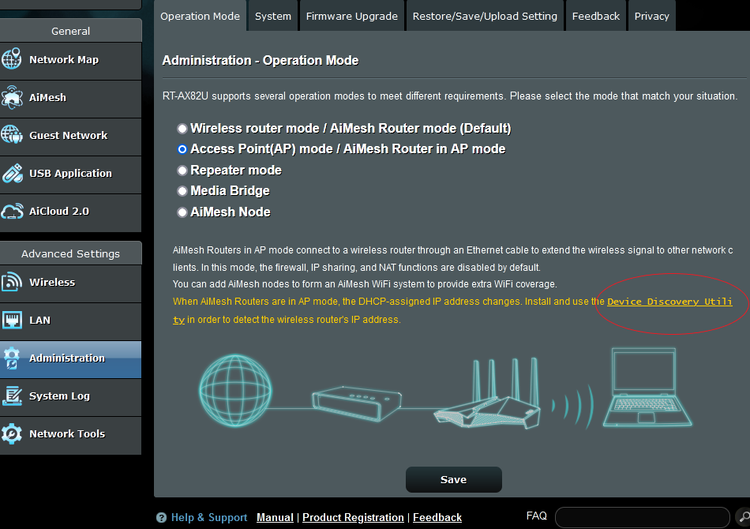Open System Log in the sidebar
This screenshot has width=750, height=529.
click(x=70, y=397)
